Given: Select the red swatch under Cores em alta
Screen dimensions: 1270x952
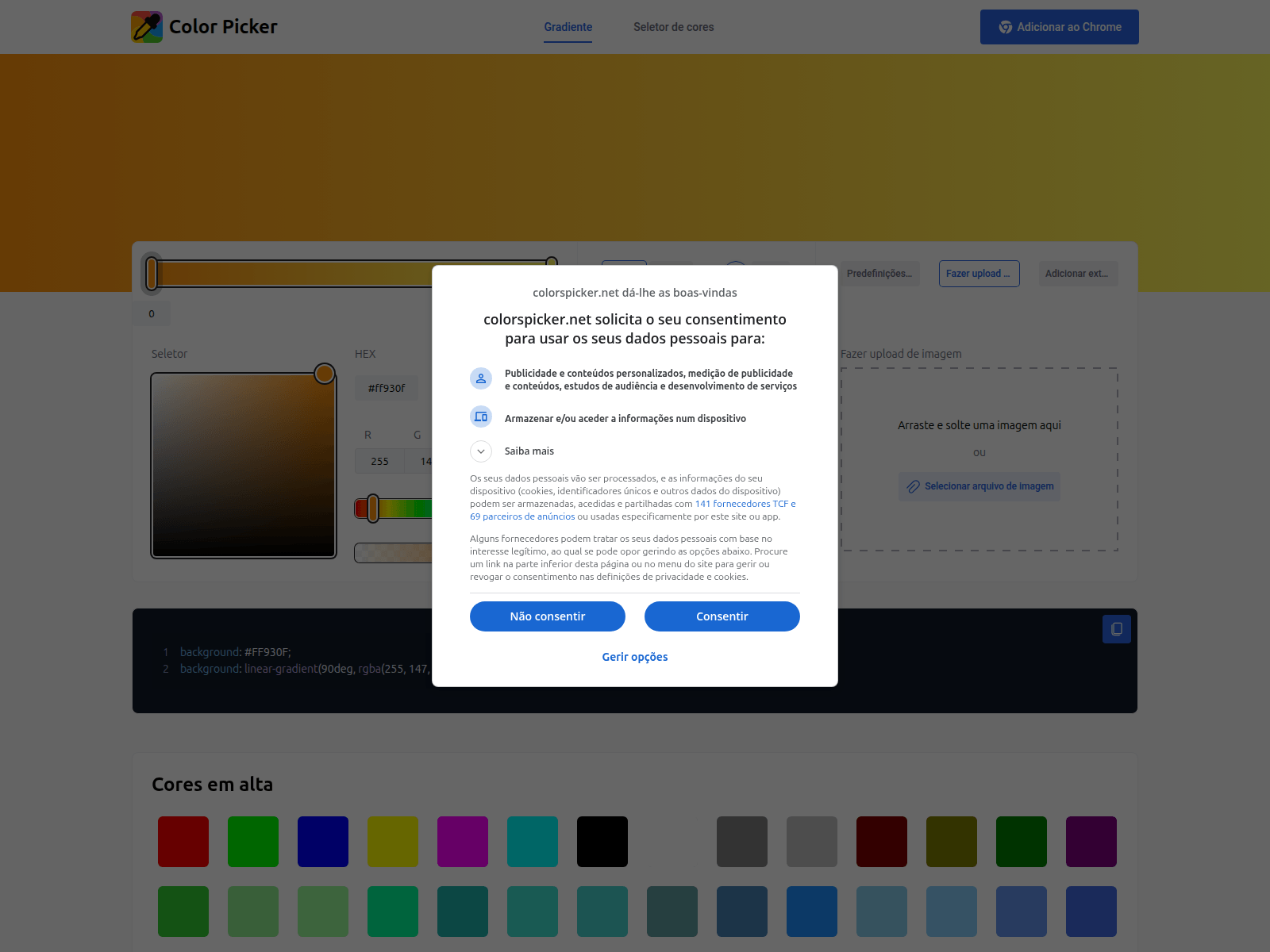Looking at the screenshot, I should 183,842.
